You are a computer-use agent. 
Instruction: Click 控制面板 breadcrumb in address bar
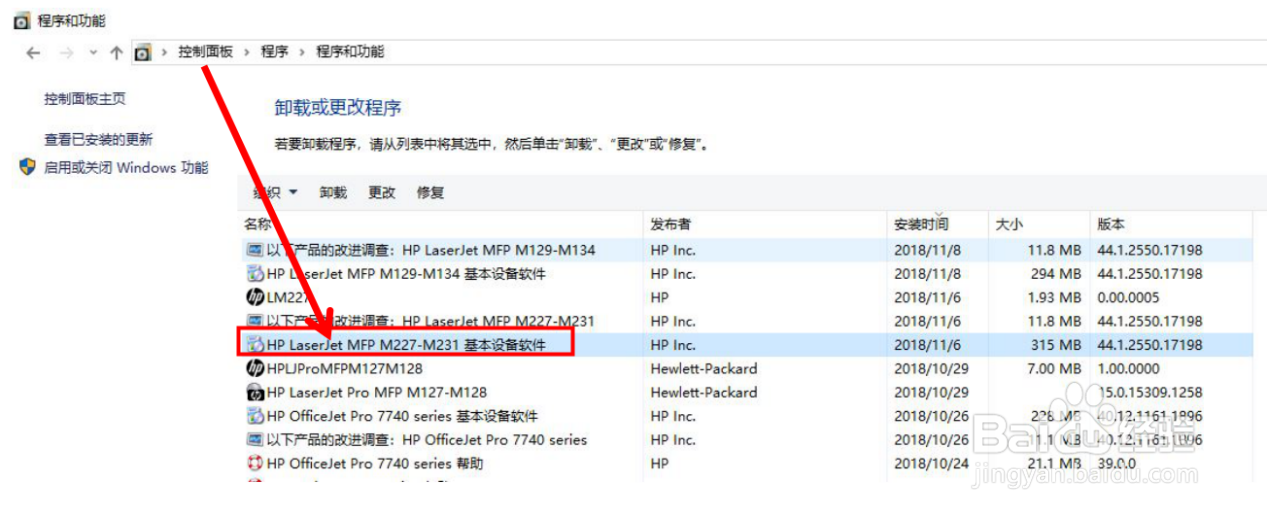(x=205, y=51)
